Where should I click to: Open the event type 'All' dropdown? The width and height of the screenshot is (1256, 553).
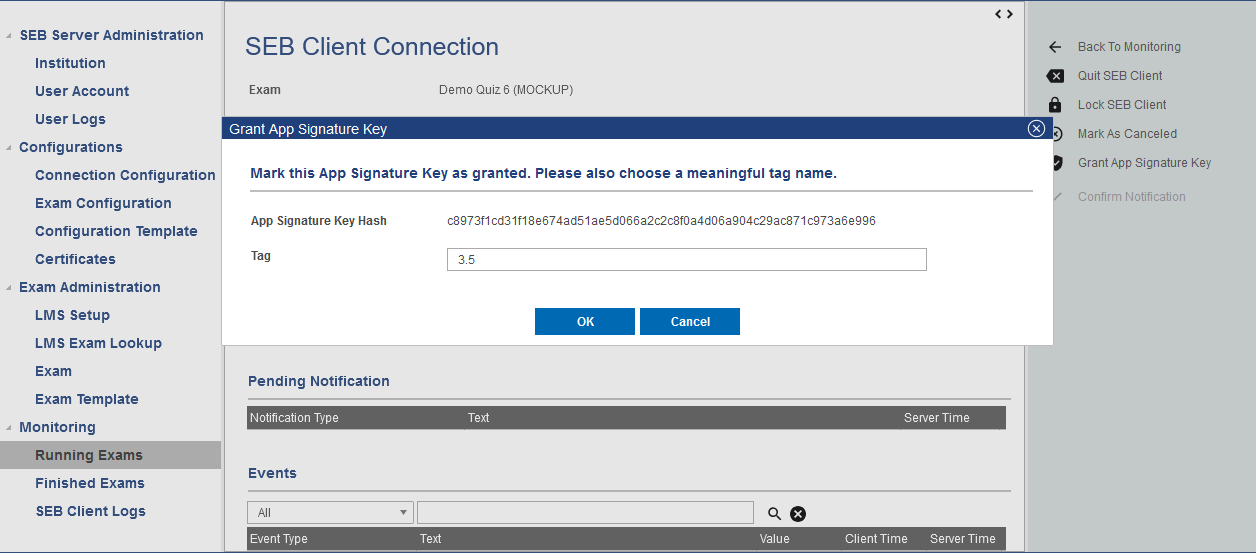tap(330, 513)
